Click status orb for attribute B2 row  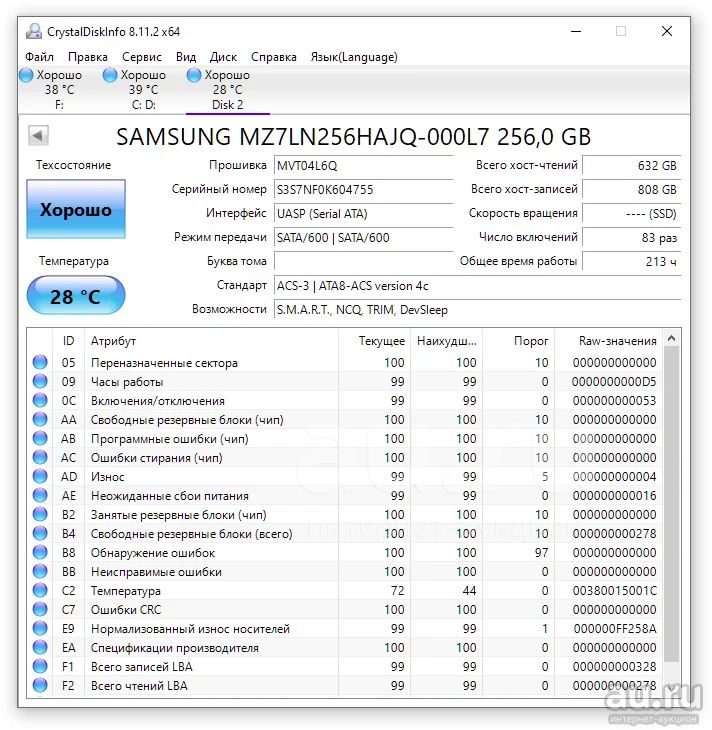(x=40, y=514)
